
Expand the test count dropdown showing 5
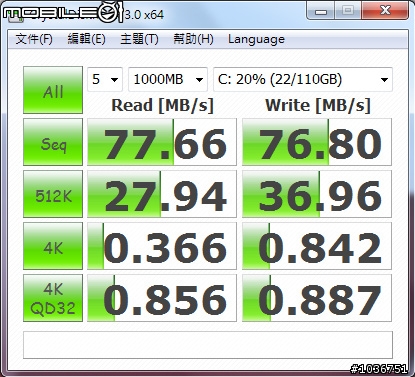point(105,79)
